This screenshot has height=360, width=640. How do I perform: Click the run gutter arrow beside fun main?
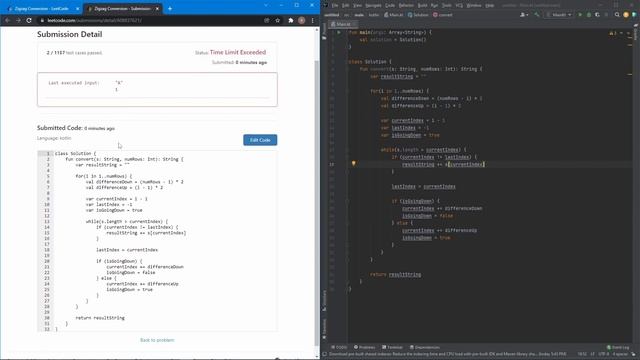coord(339,32)
